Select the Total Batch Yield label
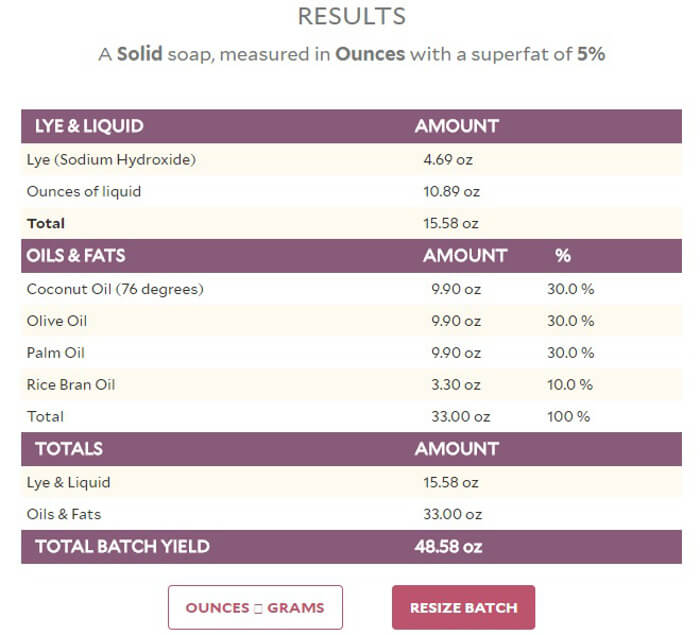The width and height of the screenshot is (700, 635). (122, 547)
